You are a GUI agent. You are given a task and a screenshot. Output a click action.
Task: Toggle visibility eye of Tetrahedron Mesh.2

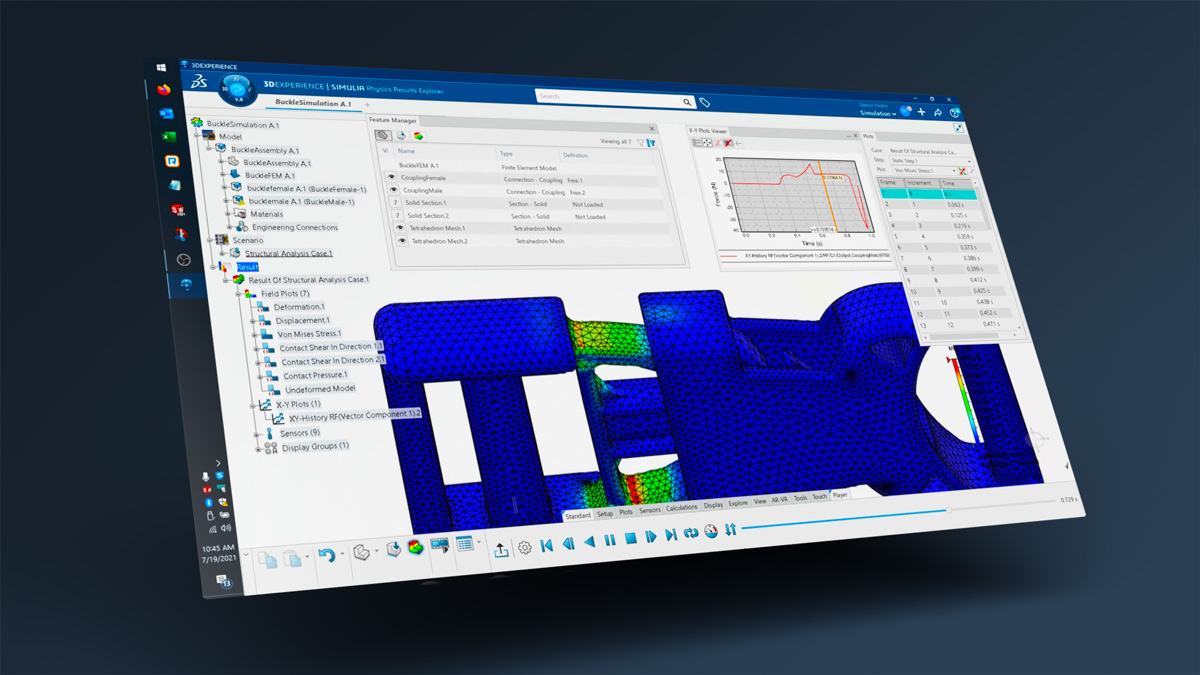[x=402, y=241]
